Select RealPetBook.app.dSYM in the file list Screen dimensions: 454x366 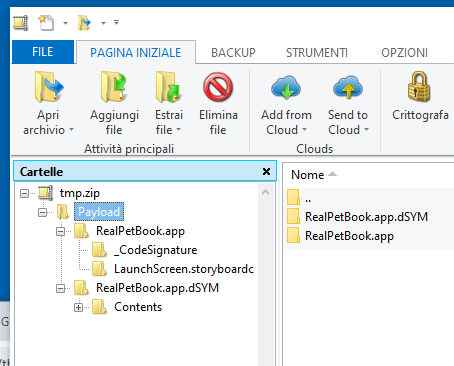click(366, 217)
